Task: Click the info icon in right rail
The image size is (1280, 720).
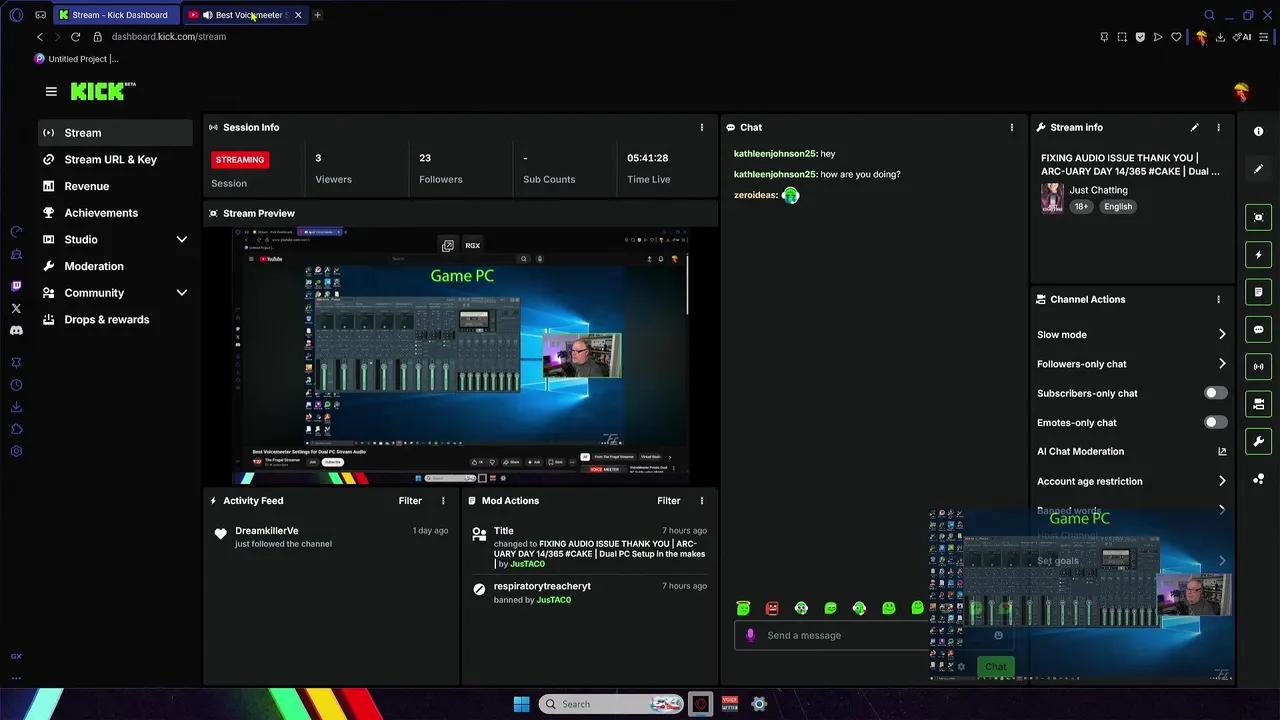Action: point(1258,131)
